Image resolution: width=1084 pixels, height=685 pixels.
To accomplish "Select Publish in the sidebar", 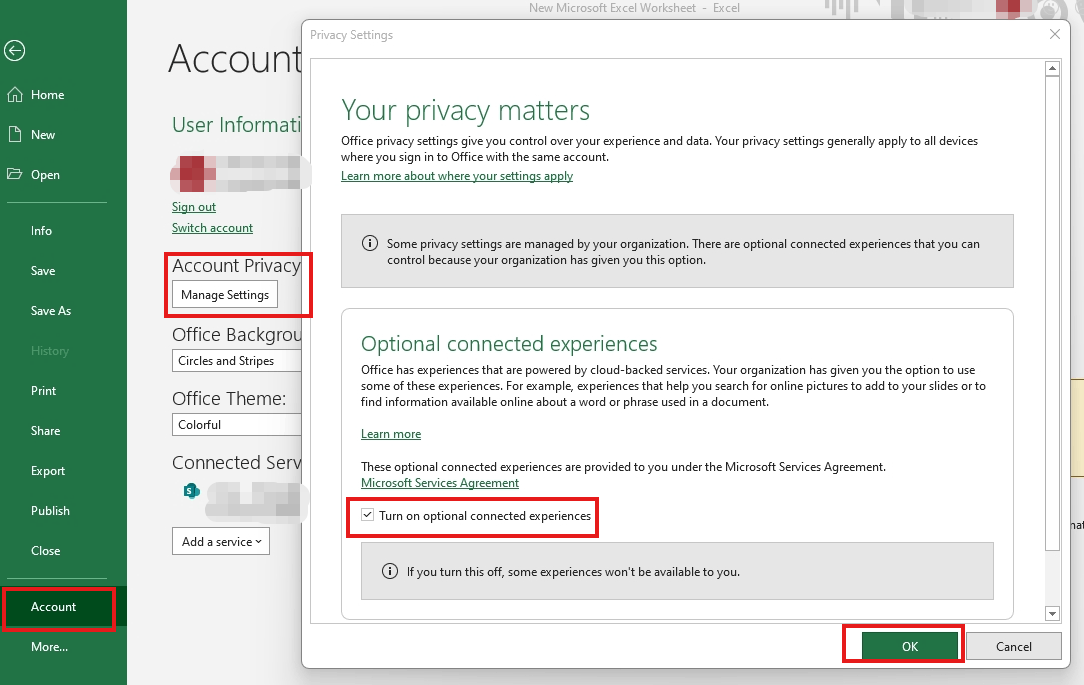I will click(x=50, y=511).
